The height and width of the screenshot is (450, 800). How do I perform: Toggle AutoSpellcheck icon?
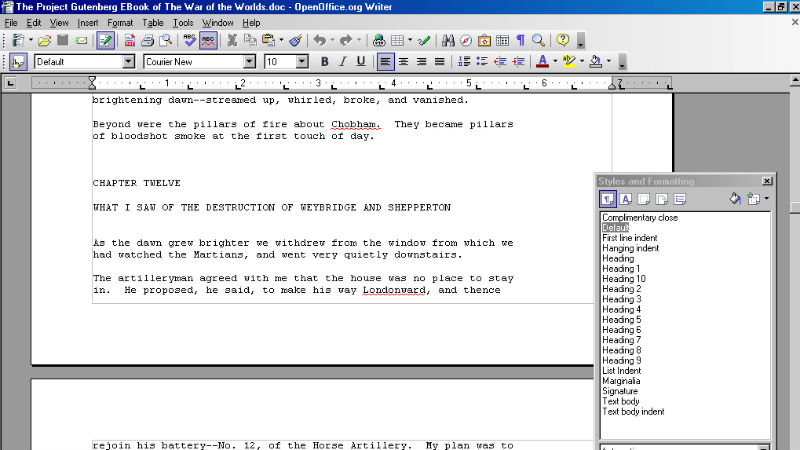click(208, 40)
